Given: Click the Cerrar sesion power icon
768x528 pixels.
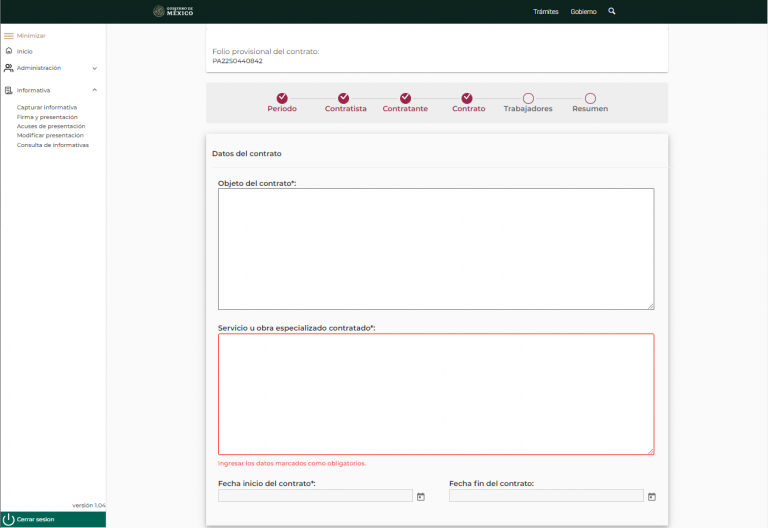Looking at the screenshot, I should point(9,519).
